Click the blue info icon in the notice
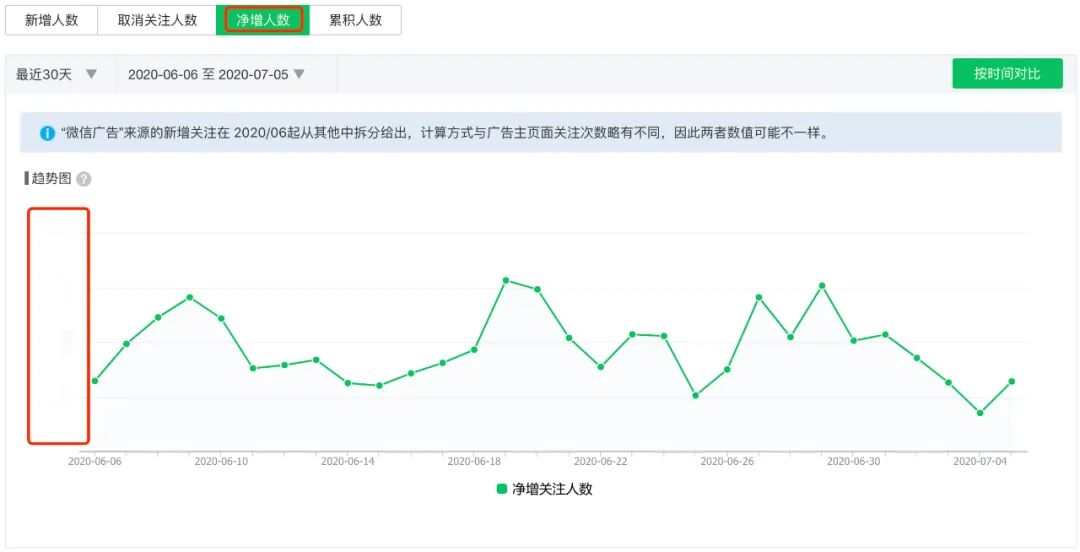Screen dimensions: 1080x552 click(47, 133)
